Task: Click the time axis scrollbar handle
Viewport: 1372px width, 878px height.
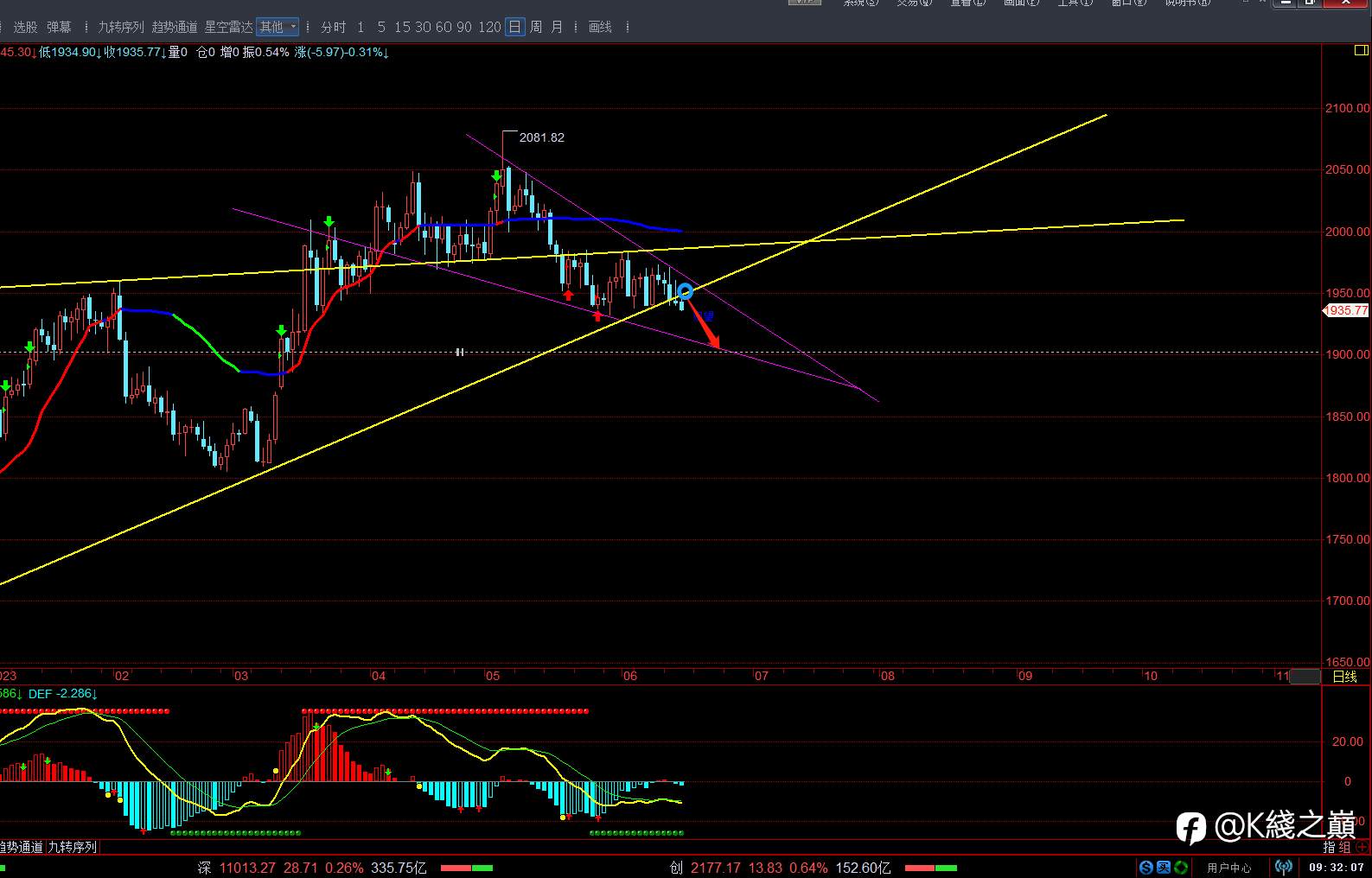Action: point(1305,677)
